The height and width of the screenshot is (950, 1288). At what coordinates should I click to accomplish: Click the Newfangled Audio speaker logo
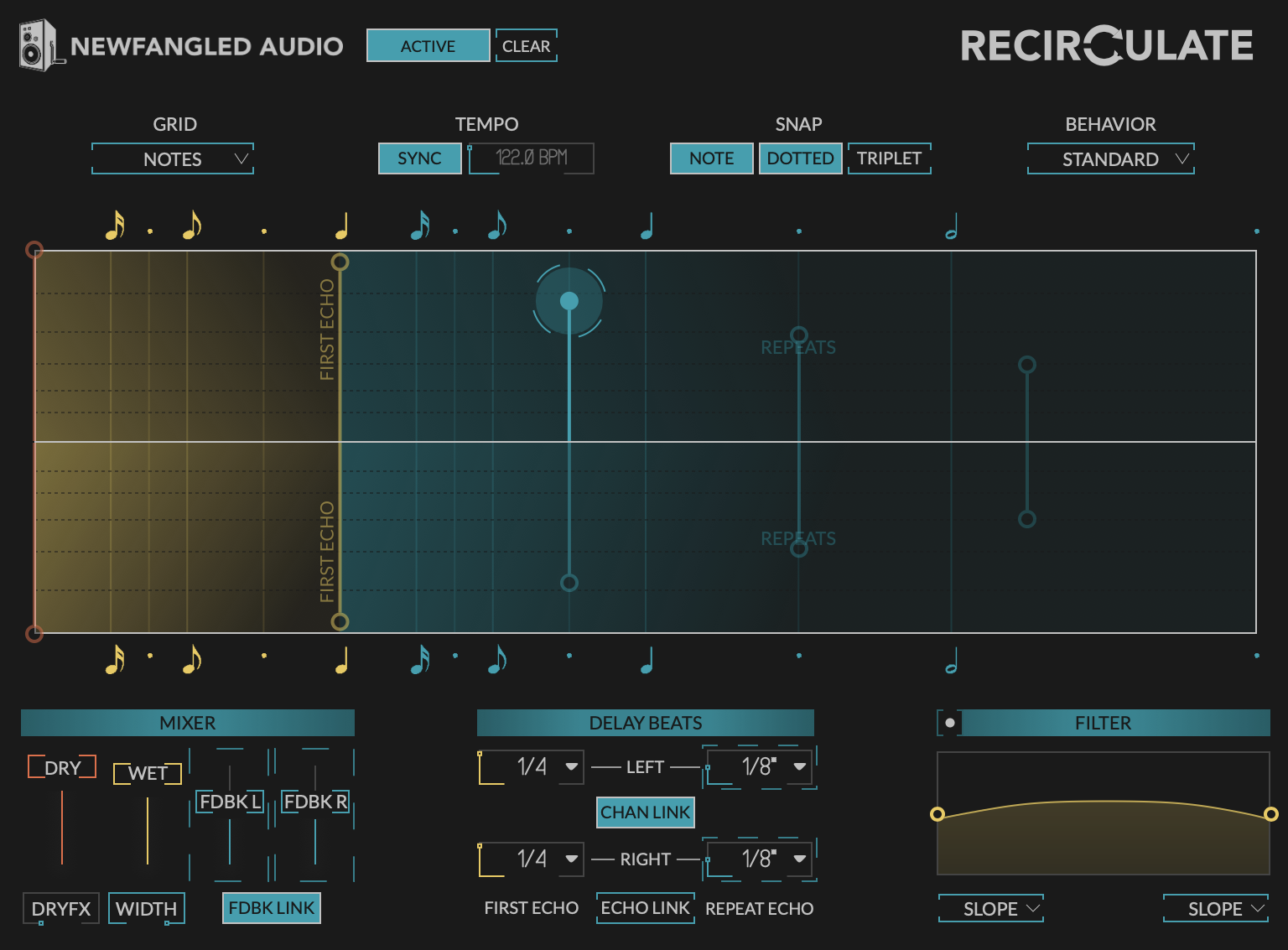click(40, 45)
